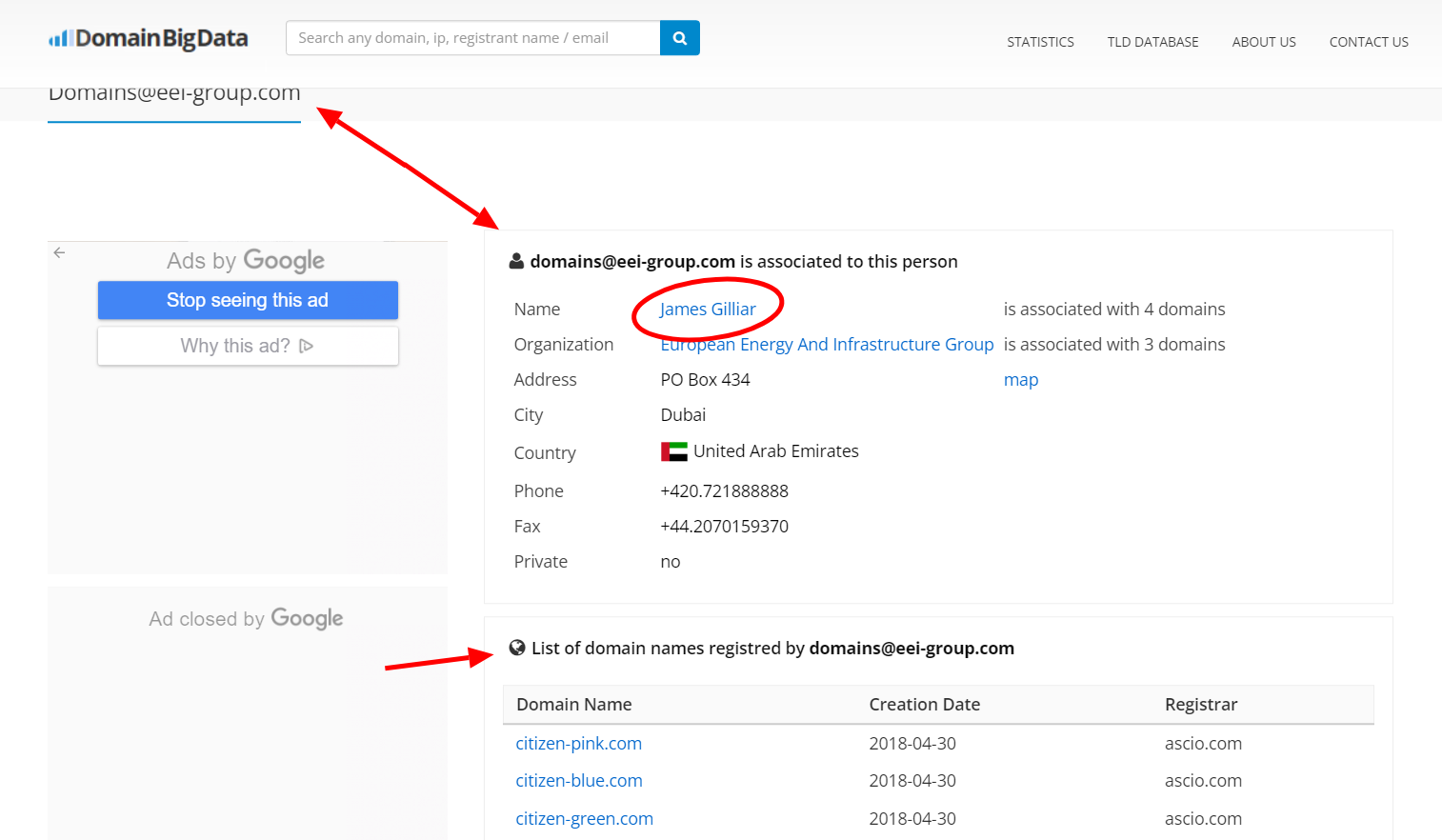Click the blue search magnifier button
Screen dimensions: 1442x840
point(680,38)
